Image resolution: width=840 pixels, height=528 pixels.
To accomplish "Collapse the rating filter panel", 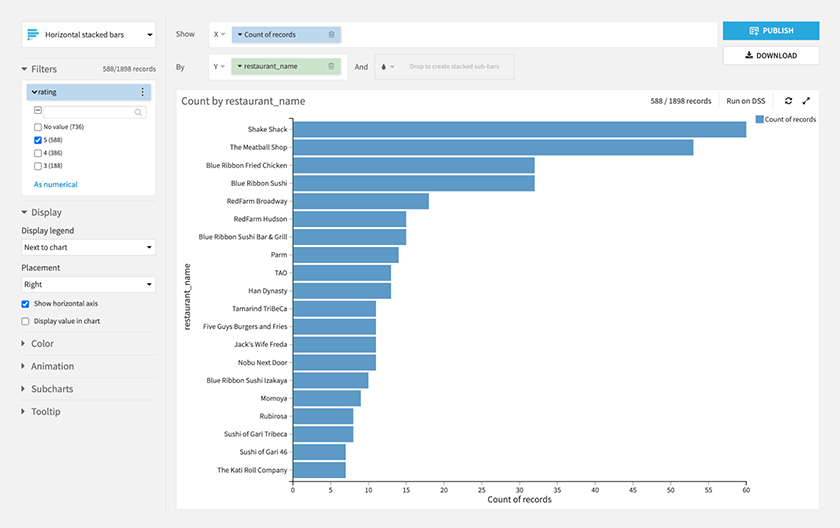I will [x=34, y=92].
